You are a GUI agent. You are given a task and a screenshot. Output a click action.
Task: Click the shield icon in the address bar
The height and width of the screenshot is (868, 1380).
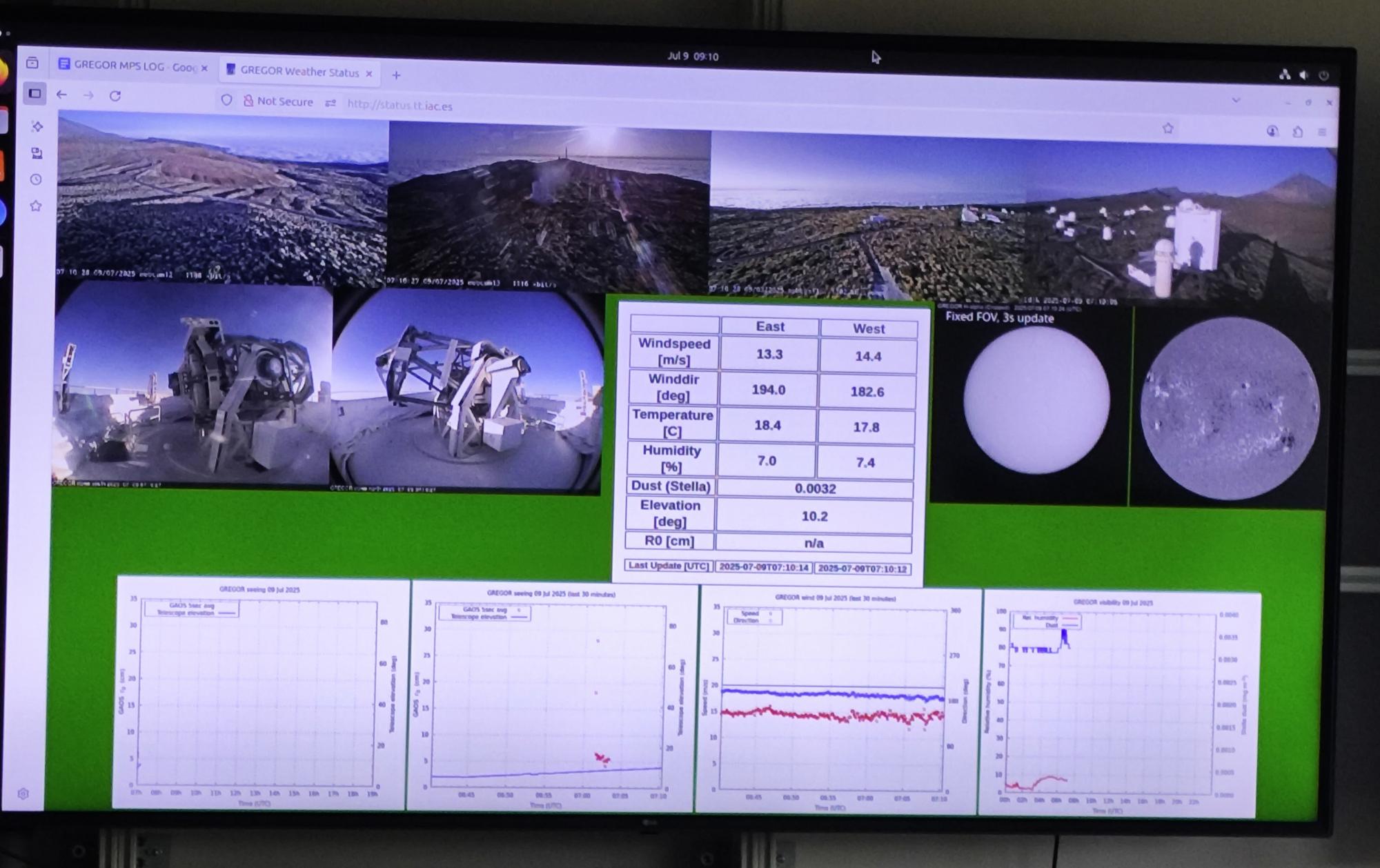228,101
